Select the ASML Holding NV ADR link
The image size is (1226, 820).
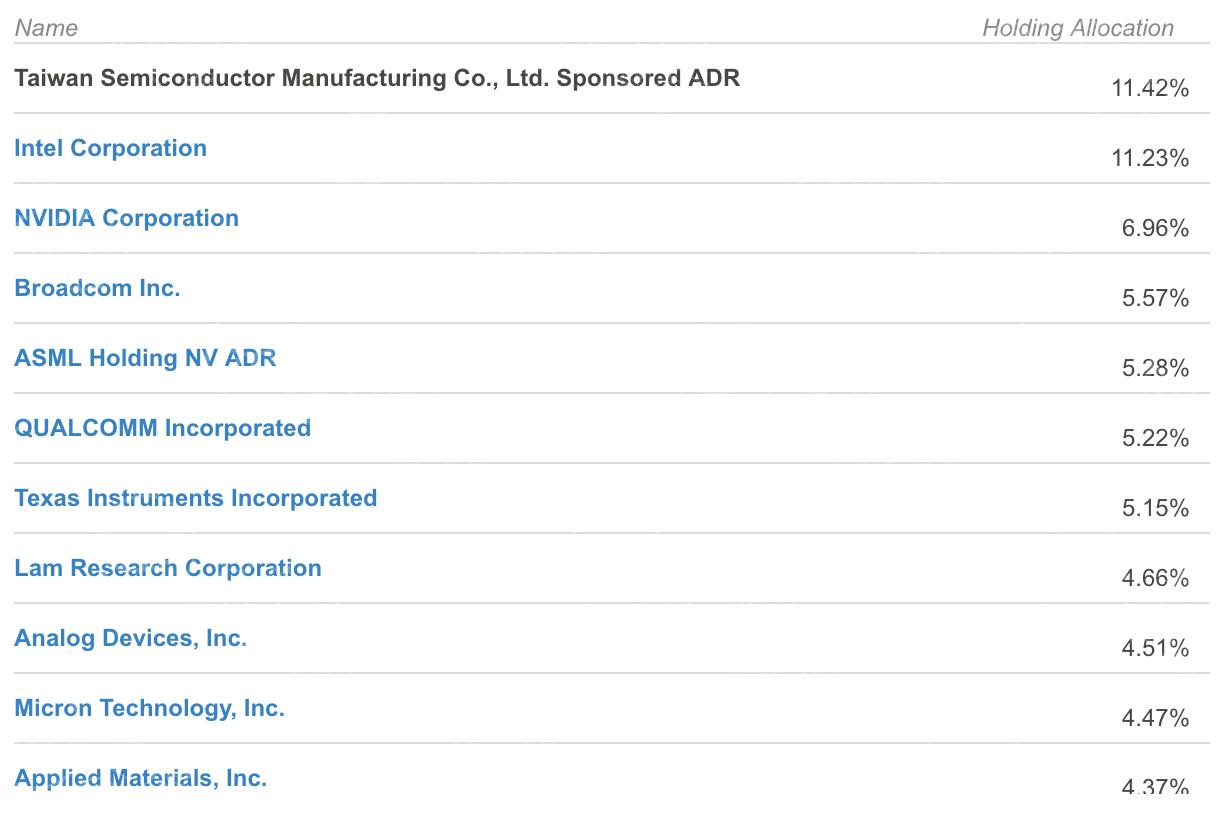tap(145, 358)
